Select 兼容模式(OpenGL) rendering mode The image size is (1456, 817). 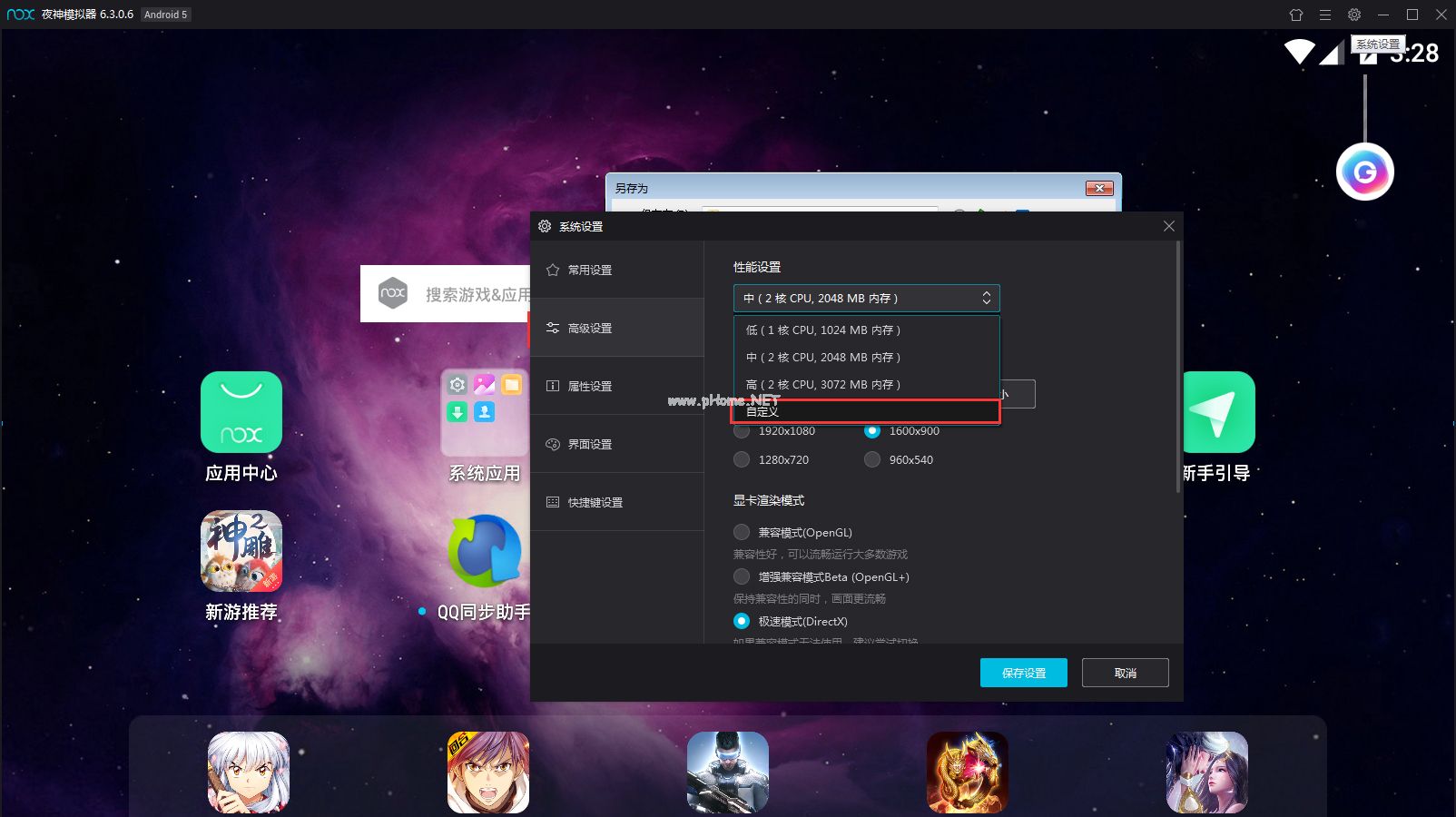[x=742, y=532]
